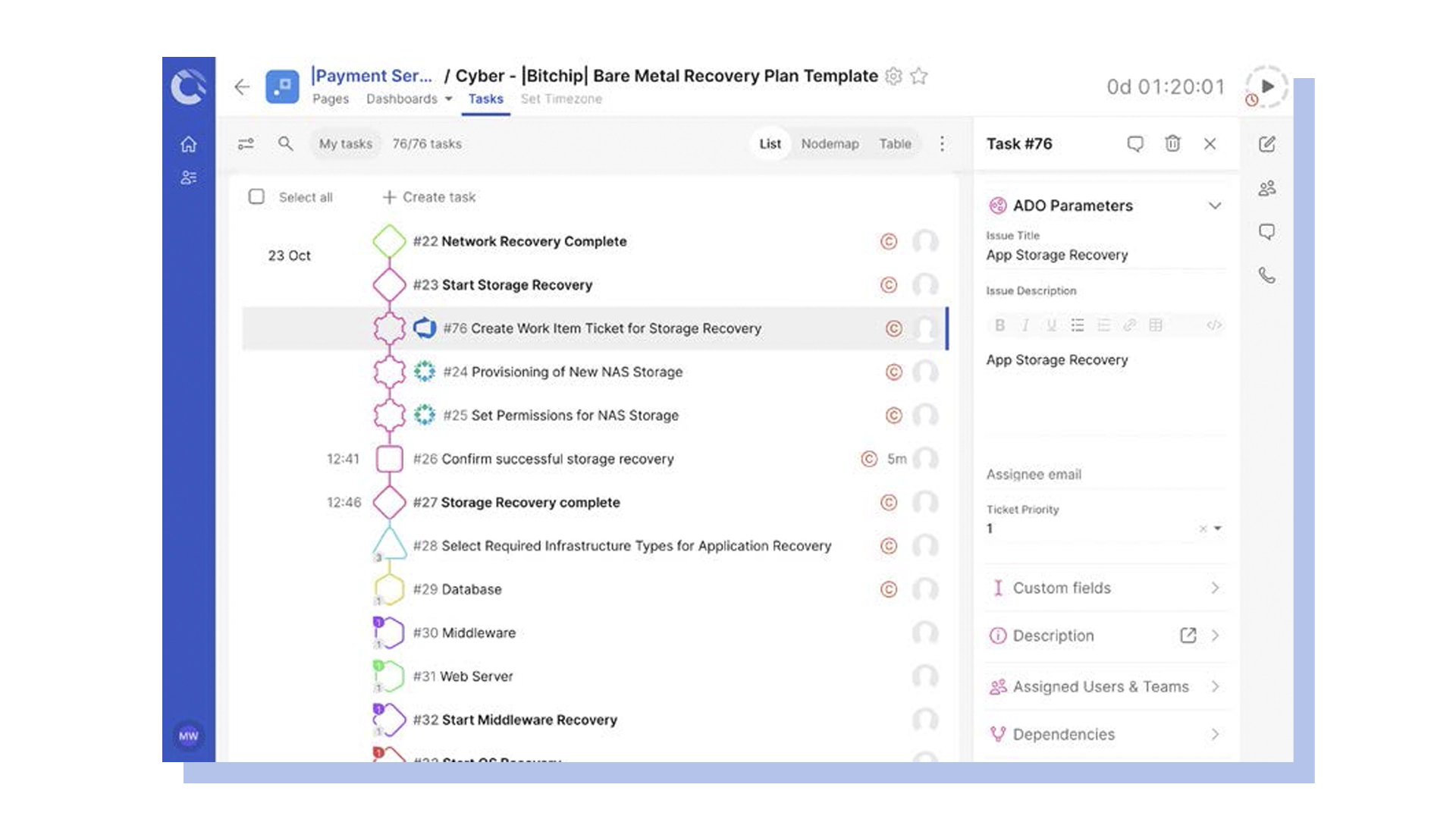Click the play runbook button
The image size is (1456, 819).
pyautogui.click(x=1266, y=86)
